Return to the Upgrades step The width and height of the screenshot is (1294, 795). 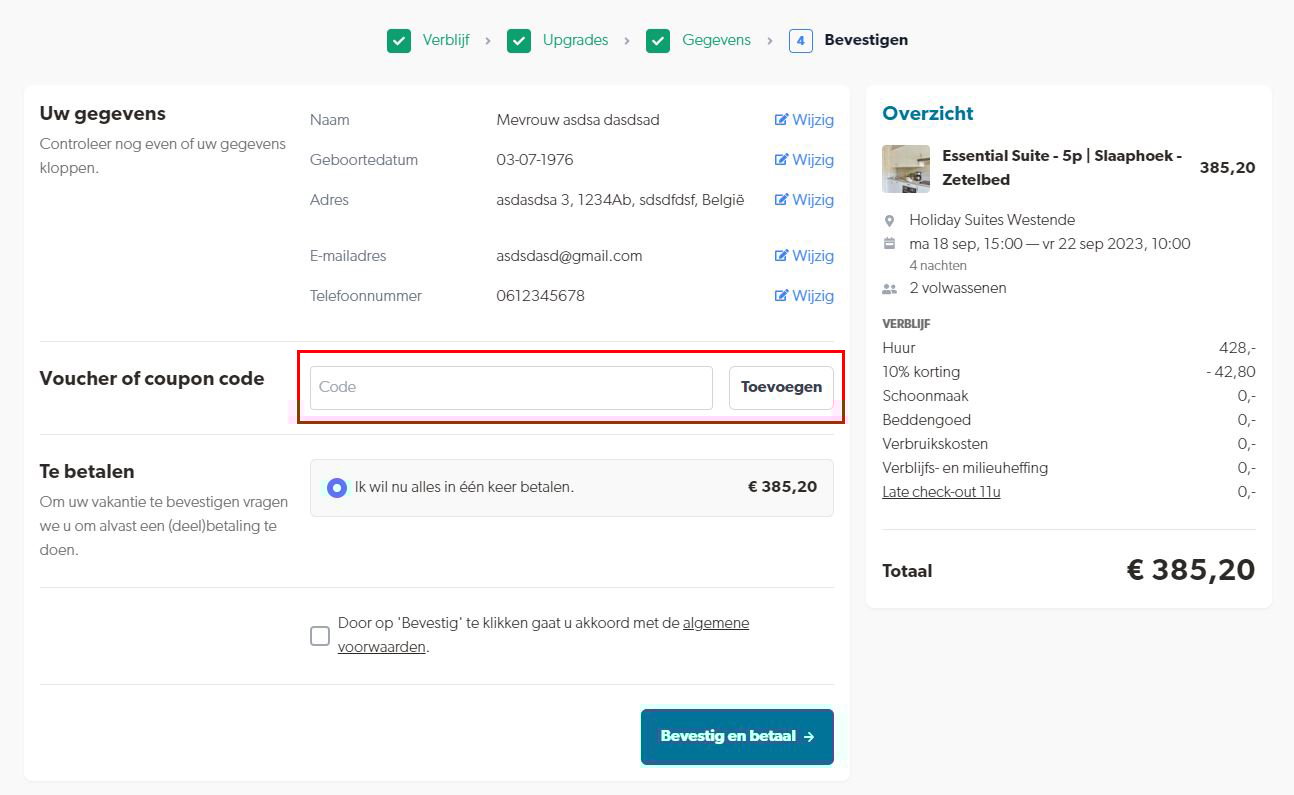575,41
